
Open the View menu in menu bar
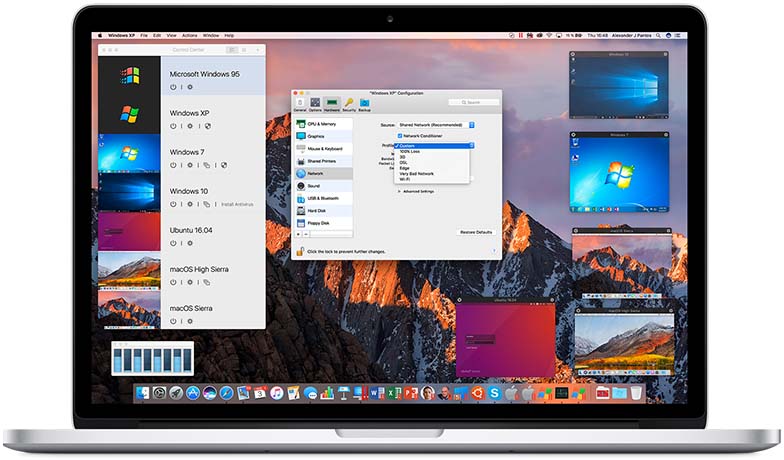(172, 36)
